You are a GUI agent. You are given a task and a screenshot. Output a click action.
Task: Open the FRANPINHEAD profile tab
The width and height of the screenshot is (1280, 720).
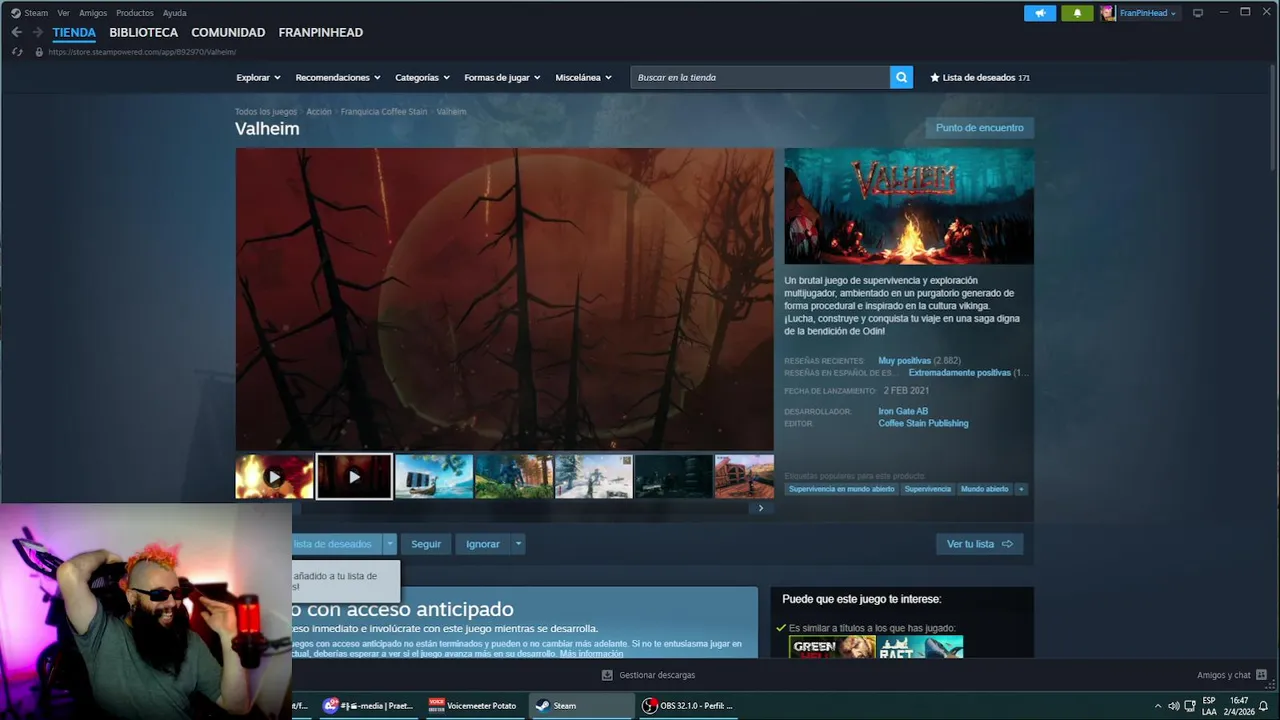(321, 32)
